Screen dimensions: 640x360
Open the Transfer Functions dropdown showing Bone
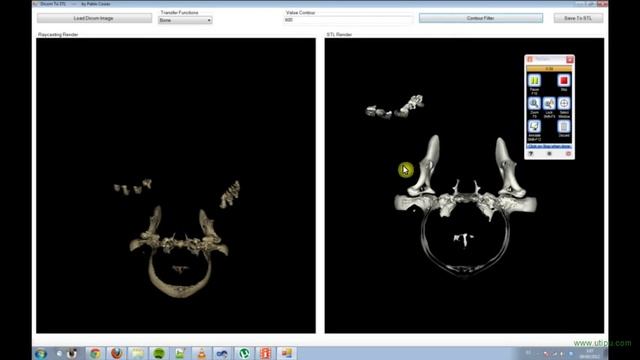[x=185, y=20]
